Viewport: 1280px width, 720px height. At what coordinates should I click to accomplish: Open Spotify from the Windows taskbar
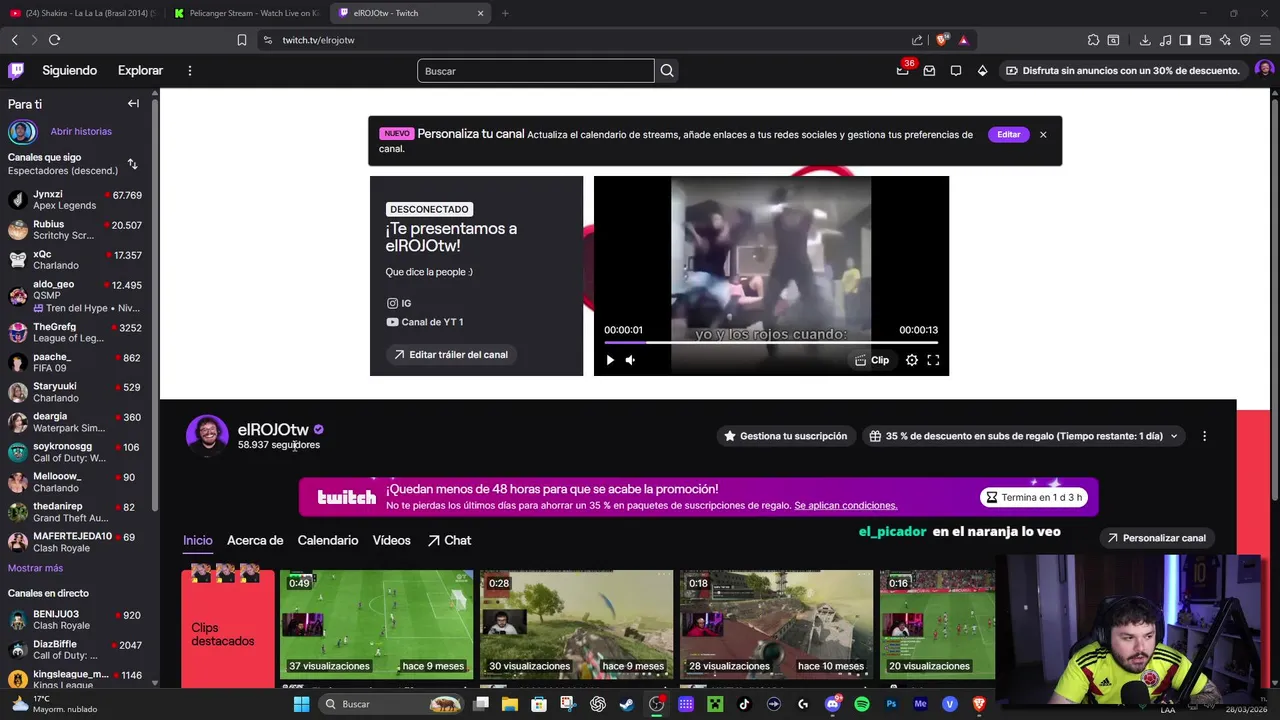tap(862, 704)
